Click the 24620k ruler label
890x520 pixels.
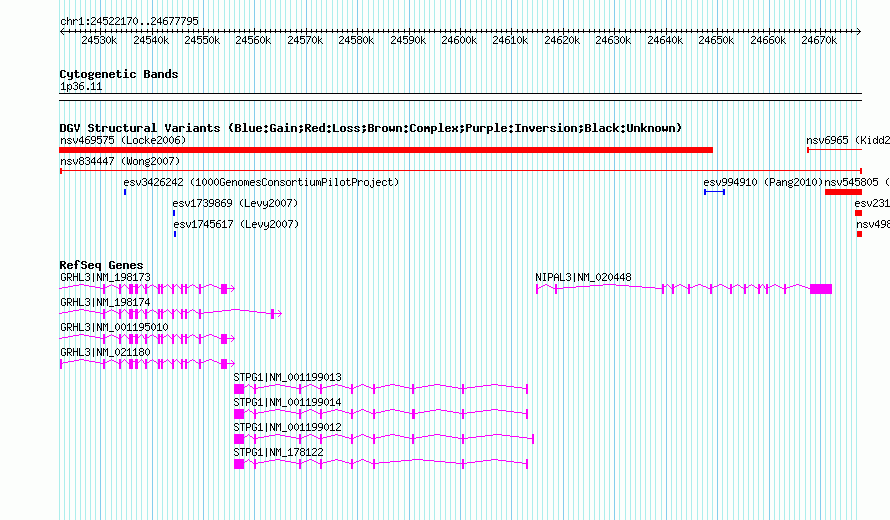click(562, 40)
